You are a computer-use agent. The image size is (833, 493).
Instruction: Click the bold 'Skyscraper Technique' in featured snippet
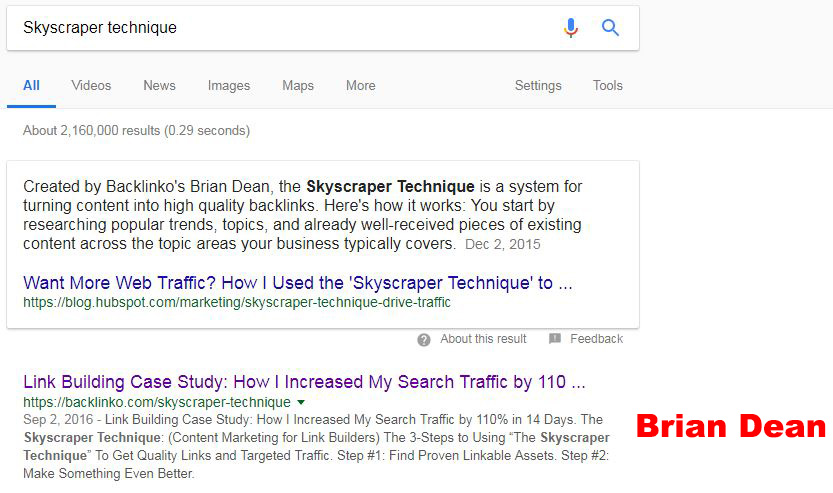point(390,186)
